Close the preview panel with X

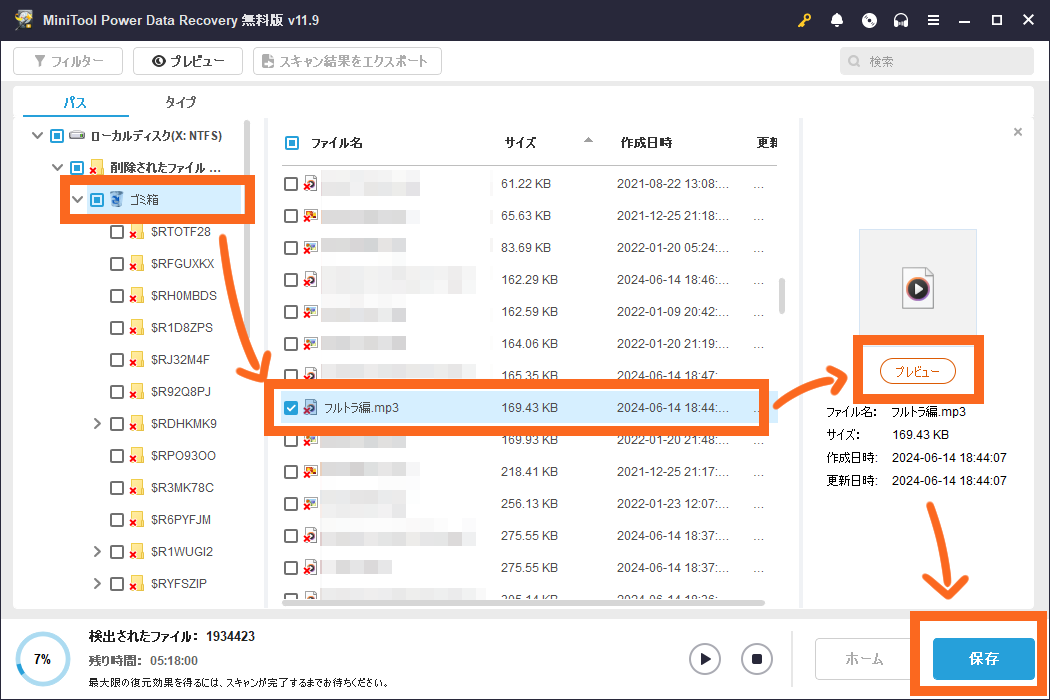[1018, 132]
